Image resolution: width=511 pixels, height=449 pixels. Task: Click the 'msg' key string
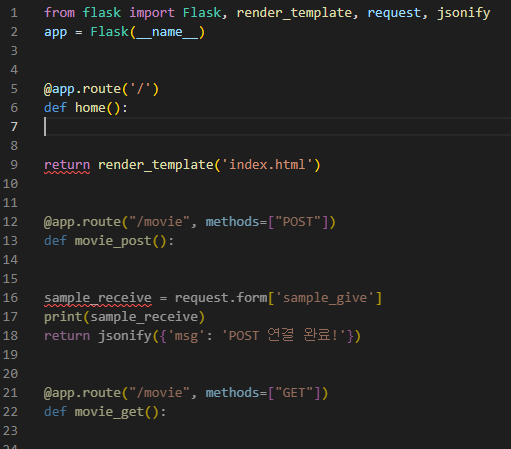tap(186, 336)
